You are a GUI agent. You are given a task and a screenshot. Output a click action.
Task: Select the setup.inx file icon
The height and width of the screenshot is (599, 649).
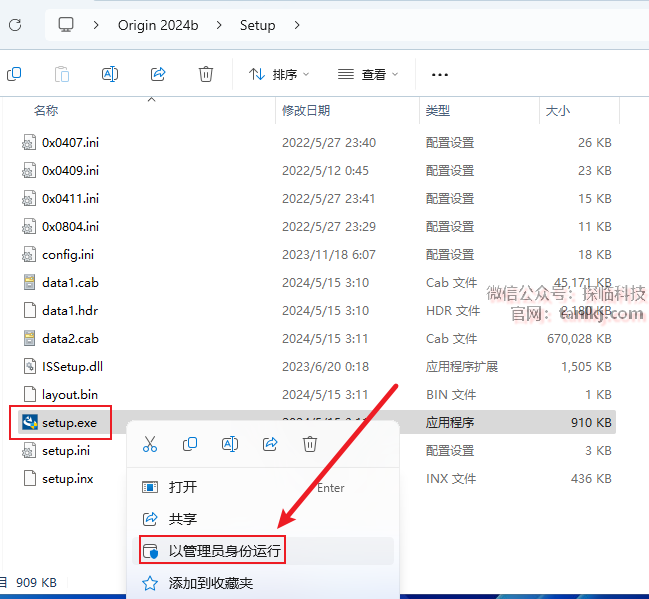point(29,479)
